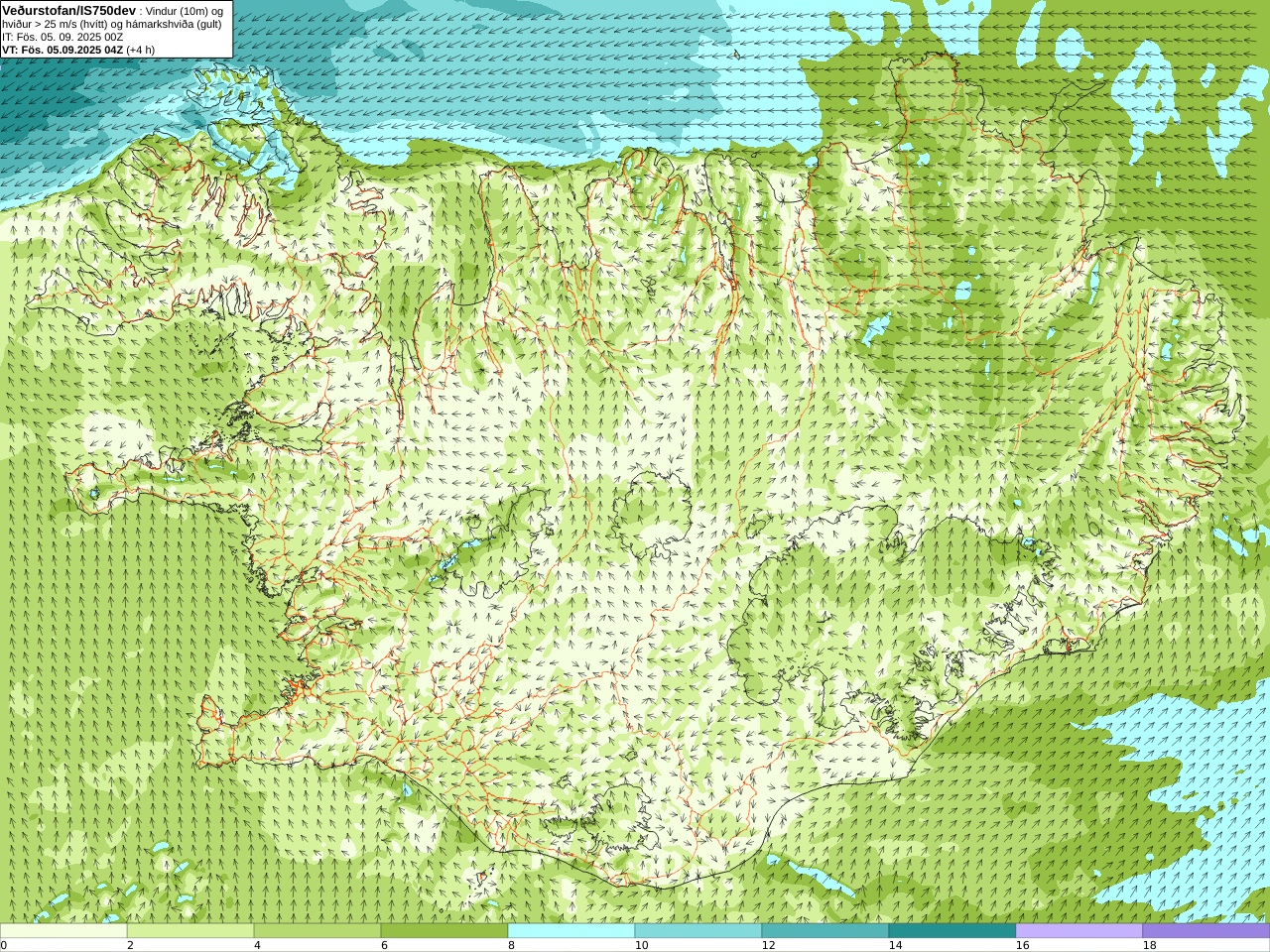The height and width of the screenshot is (952, 1270).
Task: Click the legend scale label "18"
Action: pyautogui.click(x=1149, y=945)
